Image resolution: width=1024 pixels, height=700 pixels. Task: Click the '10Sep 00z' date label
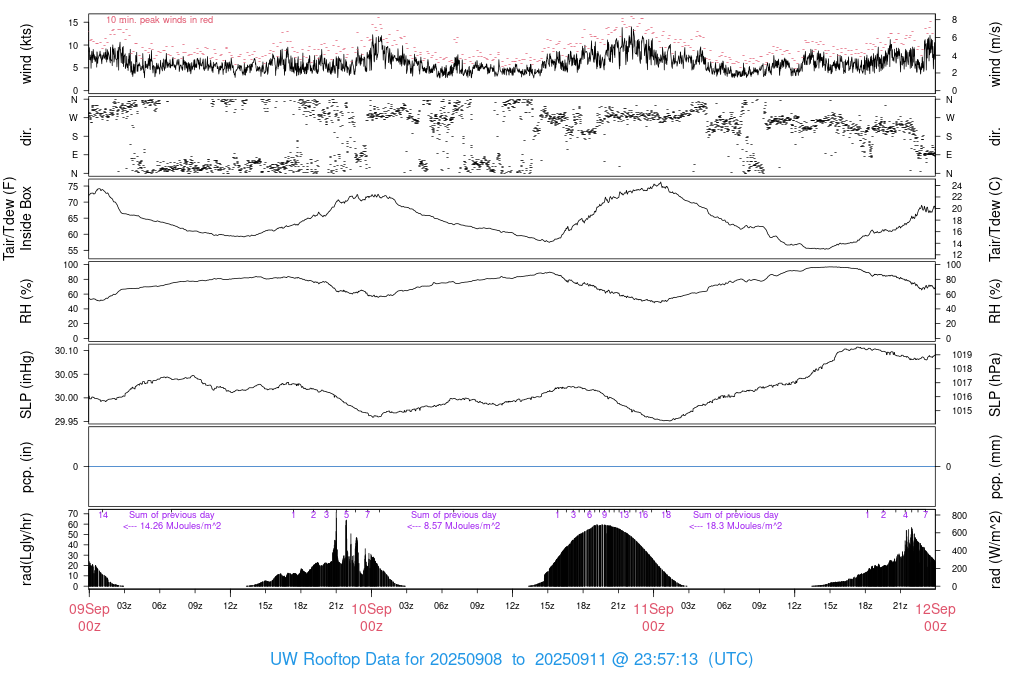coord(372,618)
